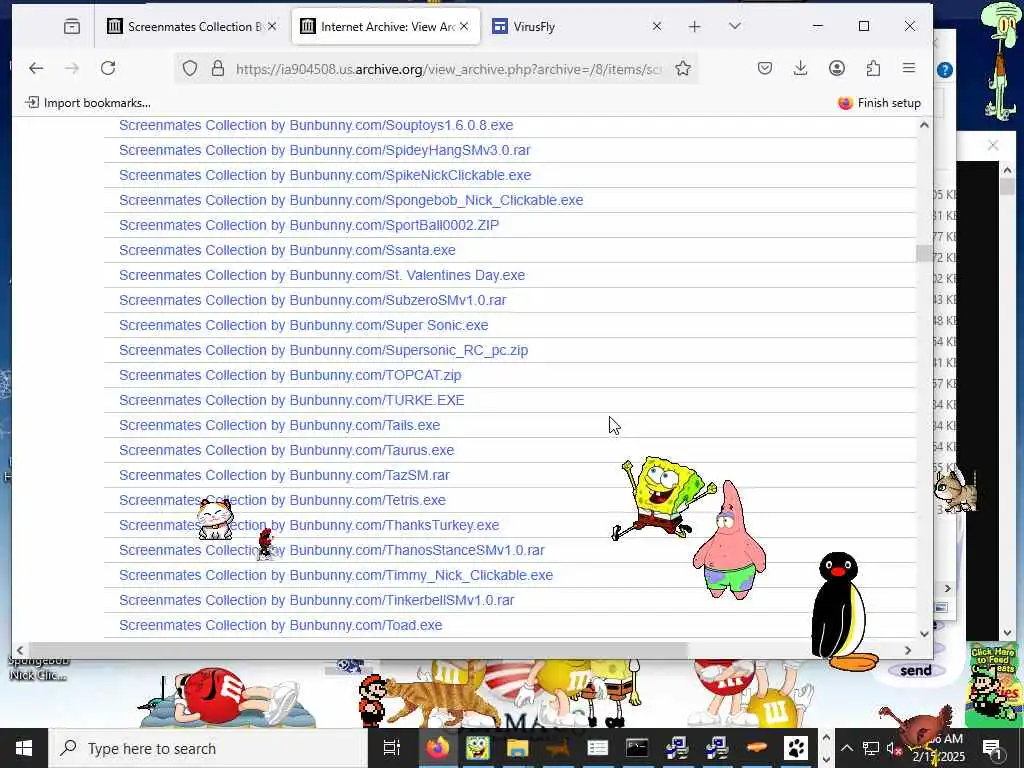Open the tracking protection shield icon
The image size is (1024, 768).
click(x=189, y=69)
